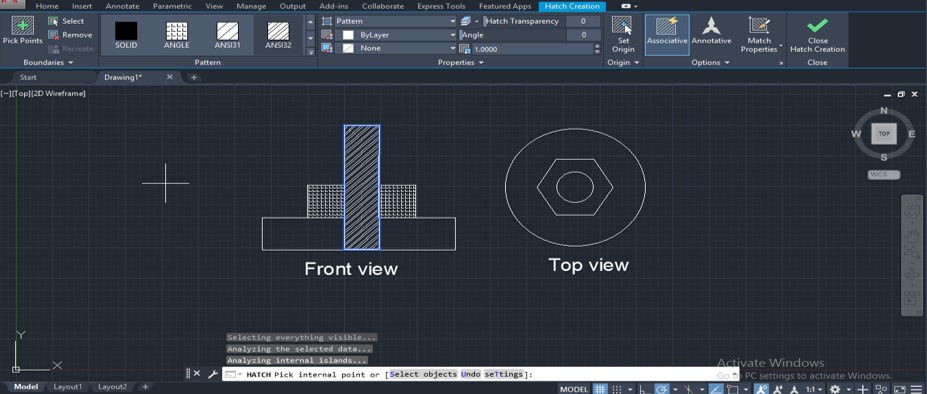This screenshot has height=394, width=927.
Task: Click Close Hatch Creation checkmark
Action: [x=818, y=25]
